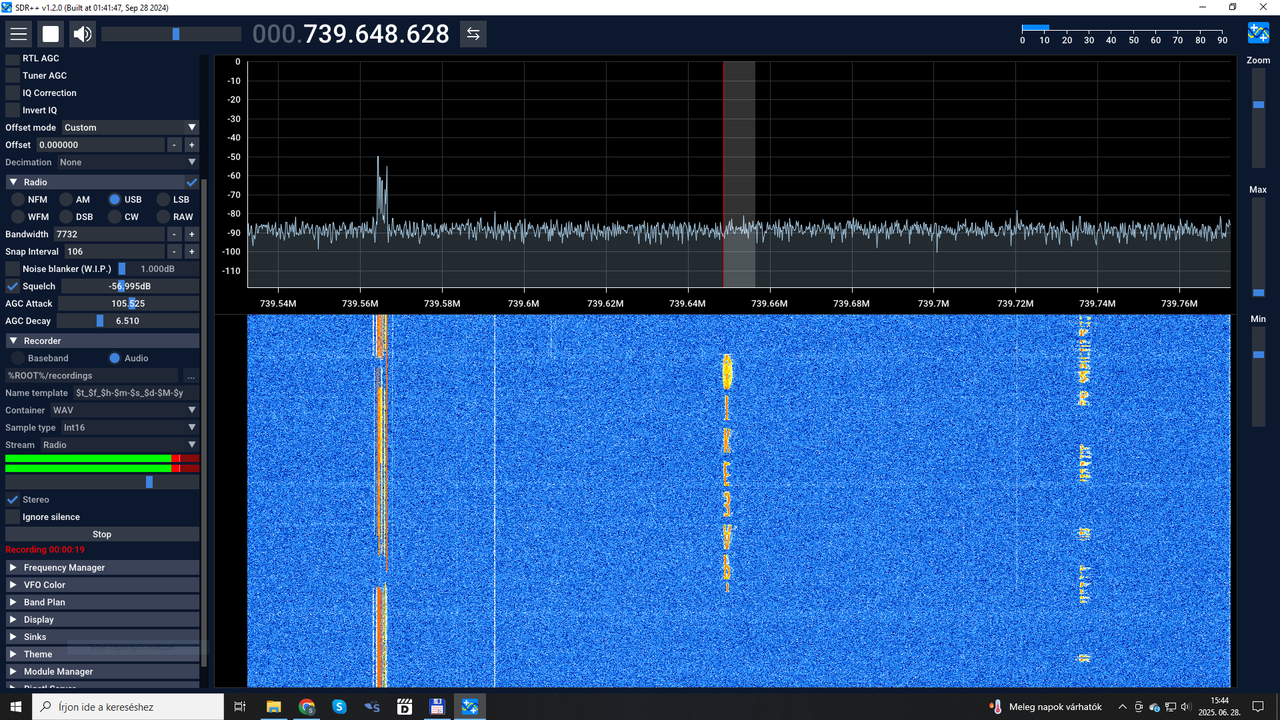The height and width of the screenshot is (720, 1280).
Task: Adjust the AGC Decay slider
Action: point(128,321)
